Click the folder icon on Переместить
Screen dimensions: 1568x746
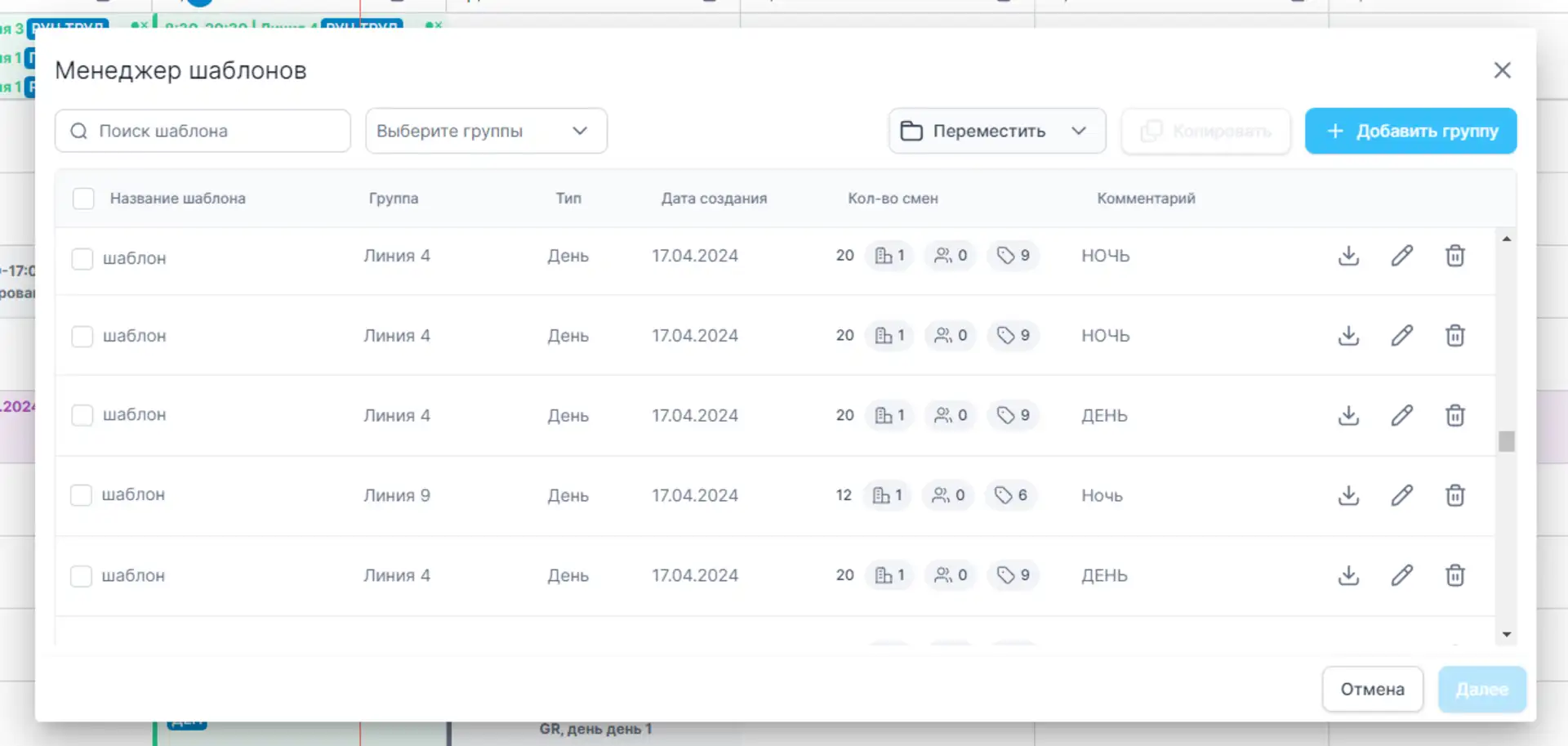(x=911, y=131)
